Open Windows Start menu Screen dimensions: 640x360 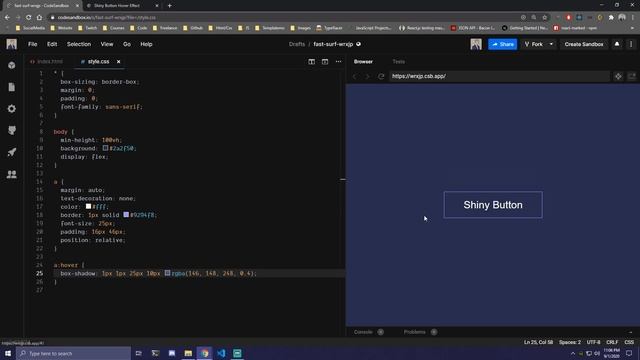coord(8,353)
